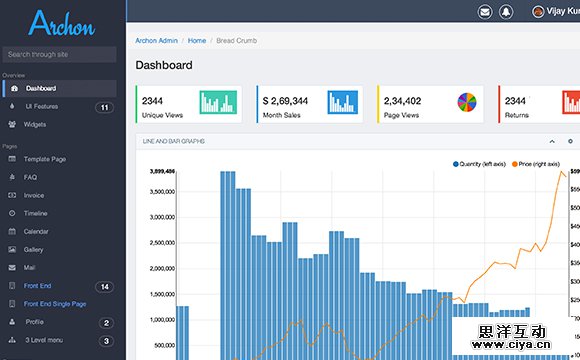Click the UI Features droplet icon
The width and height of the screenshot is (580, 360).
pos(12,107)
